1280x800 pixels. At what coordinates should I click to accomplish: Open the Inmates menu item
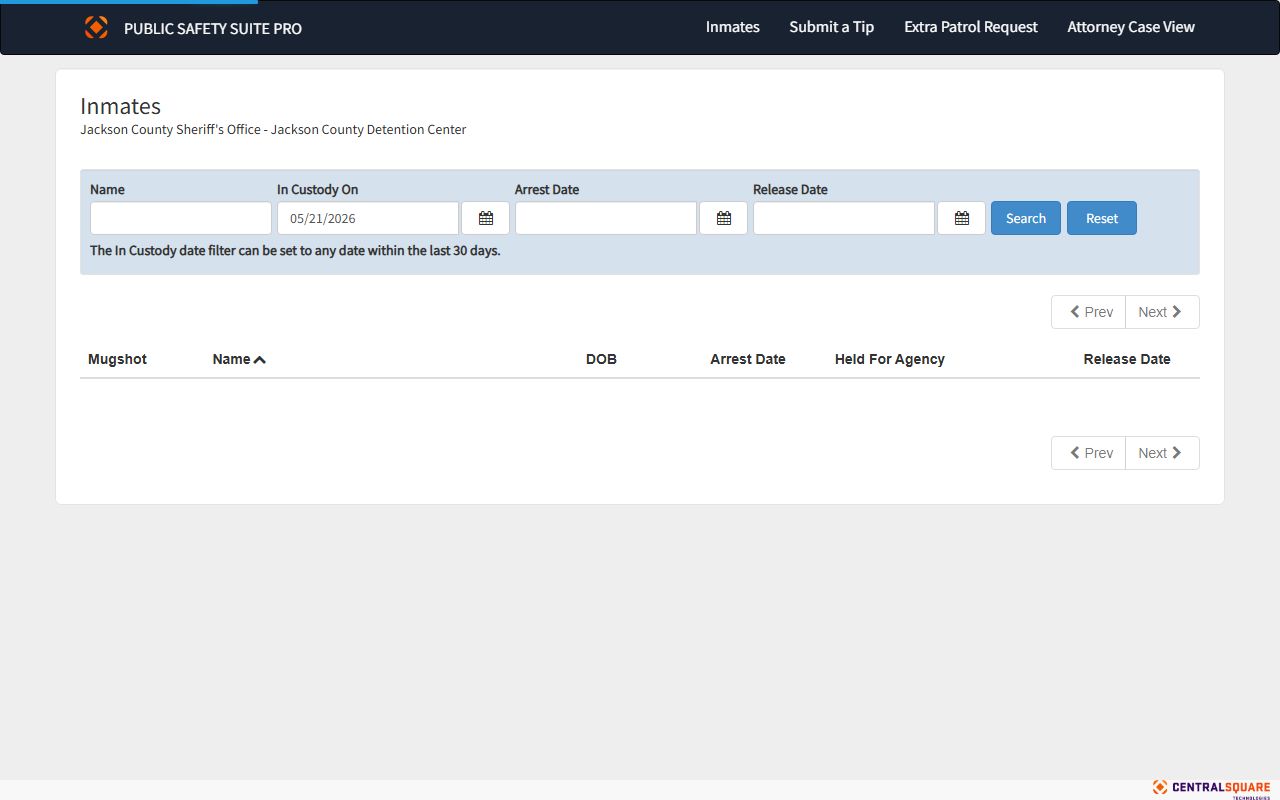pos(733,27)
